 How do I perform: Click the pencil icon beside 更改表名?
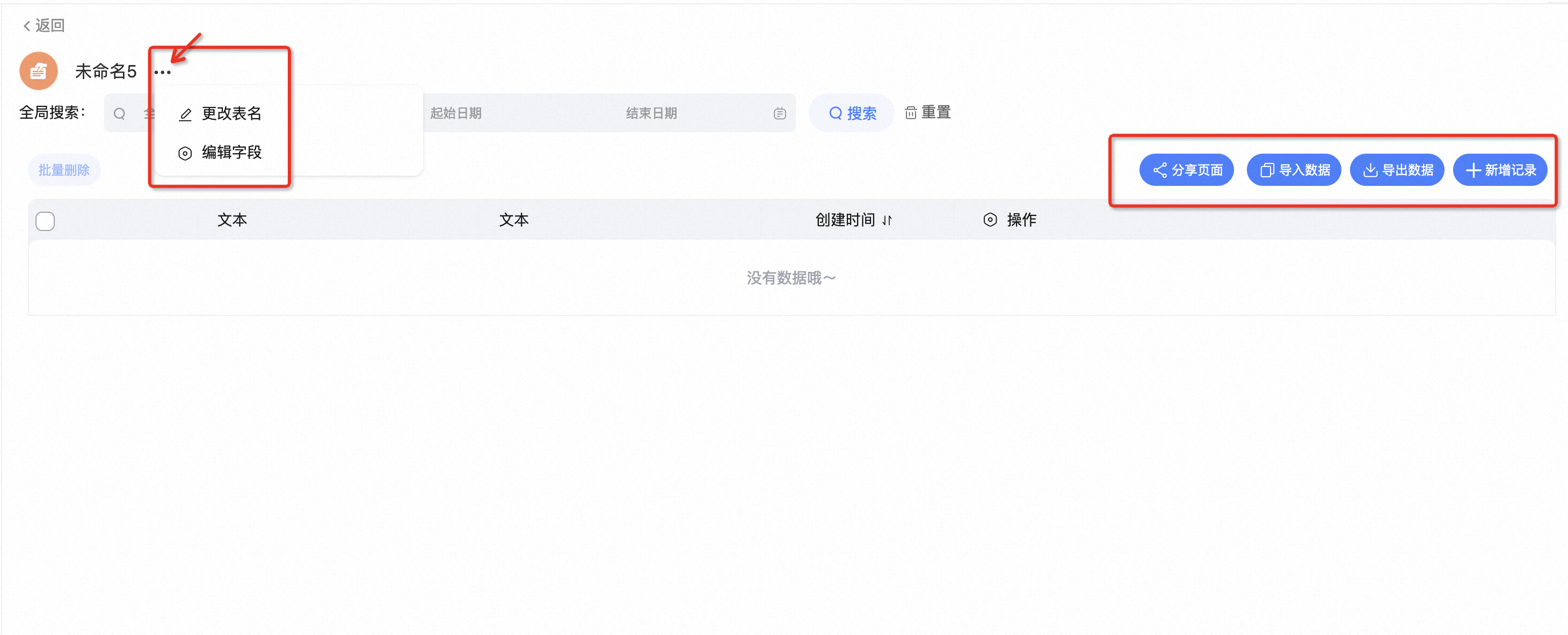point(185,114)
